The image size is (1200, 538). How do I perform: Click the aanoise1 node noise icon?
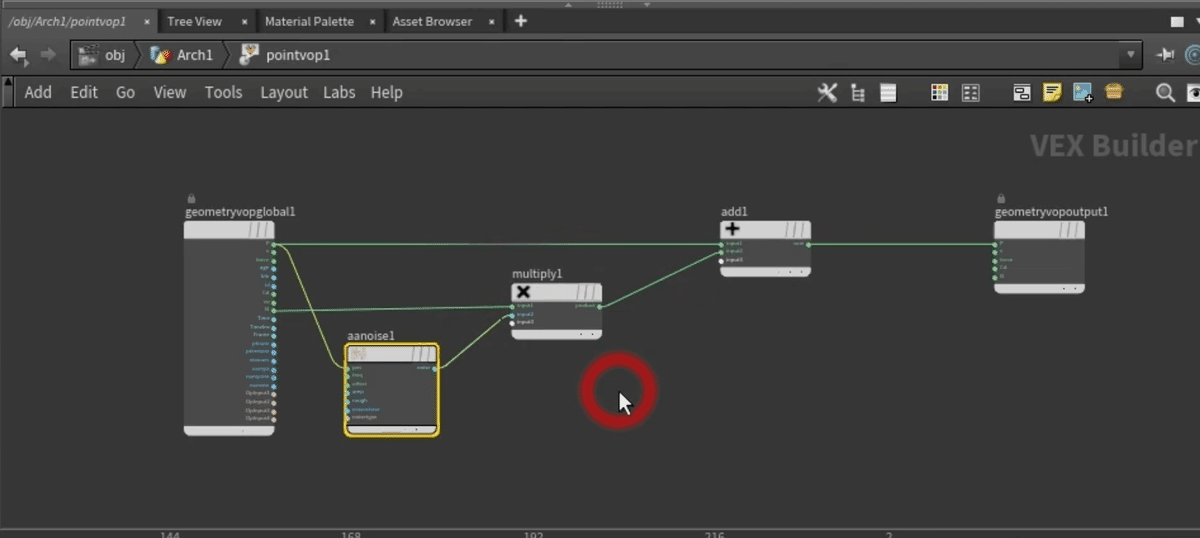click(358, 354)
